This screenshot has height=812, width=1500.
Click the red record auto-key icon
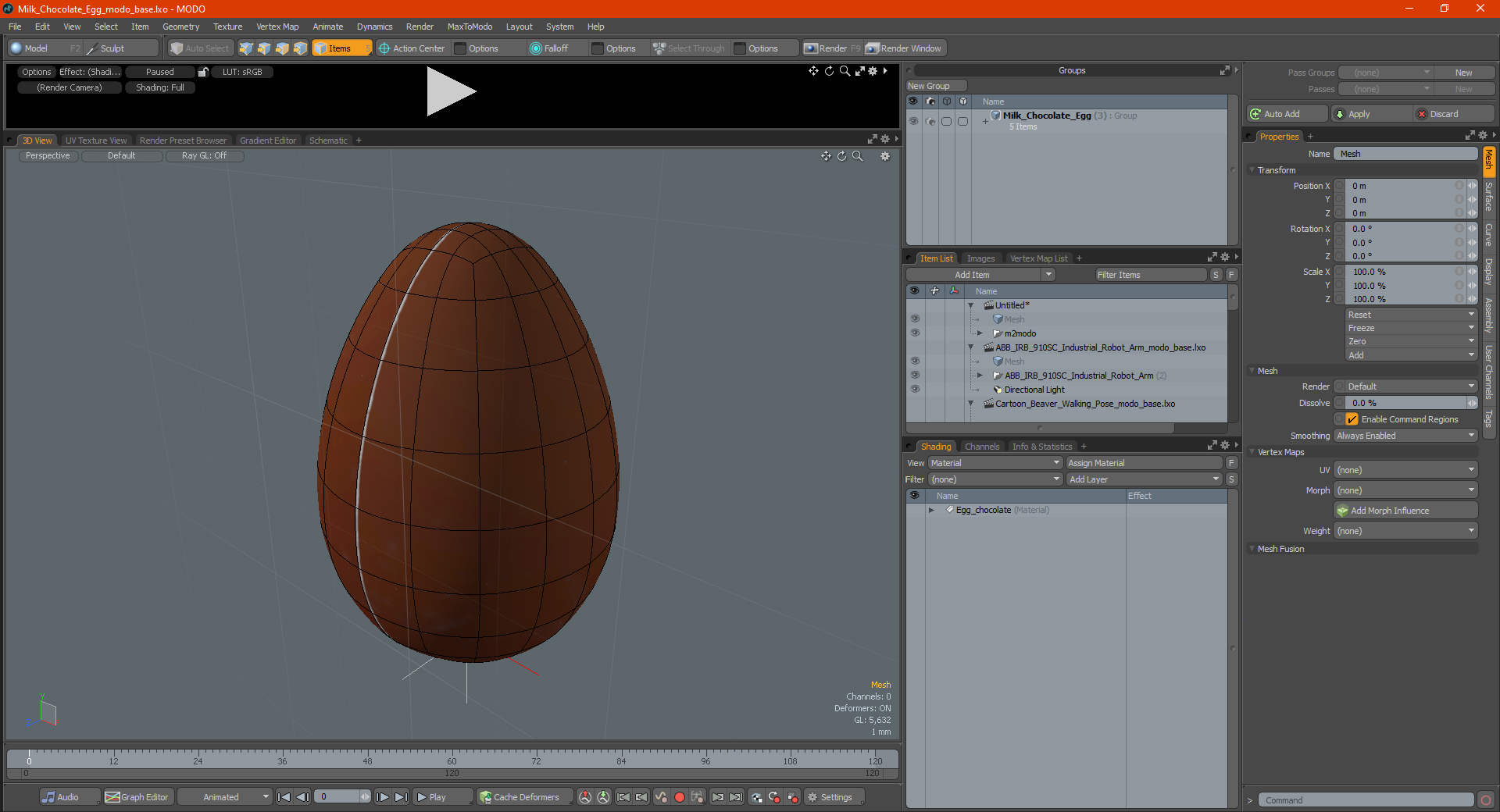680,797
